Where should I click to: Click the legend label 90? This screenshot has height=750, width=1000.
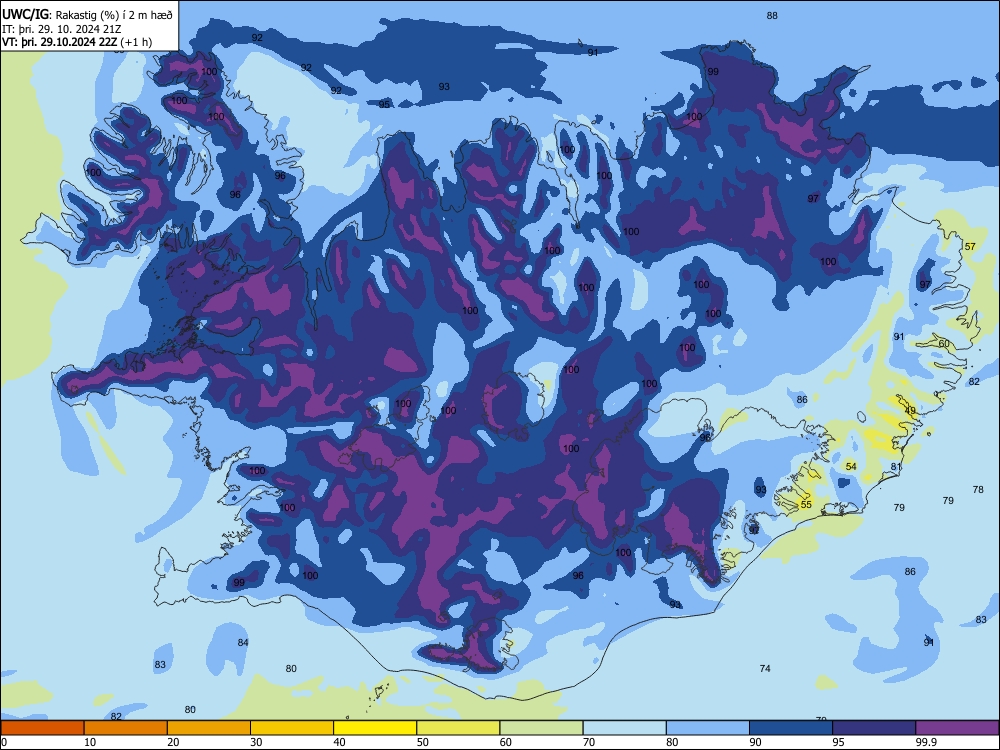click(x=756, y=742)
